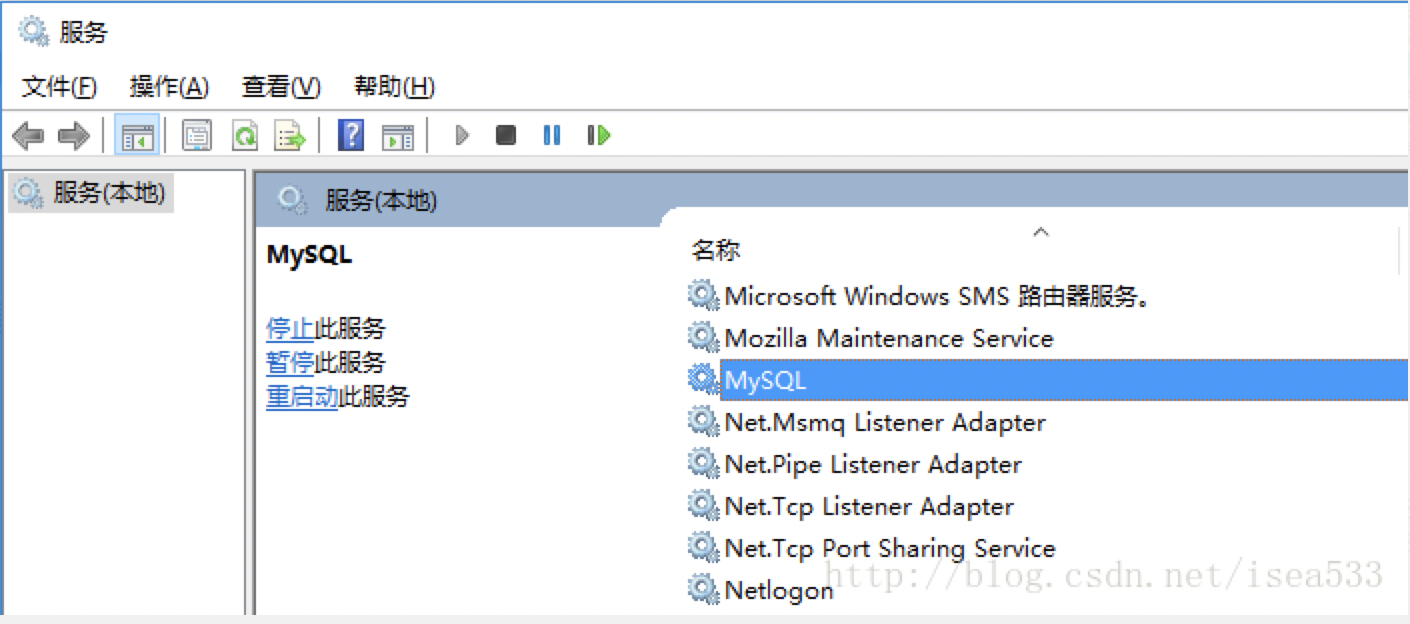The image size is (1410, 624).
Task: Open the 文件(F) menu
Action: [59, 87]
